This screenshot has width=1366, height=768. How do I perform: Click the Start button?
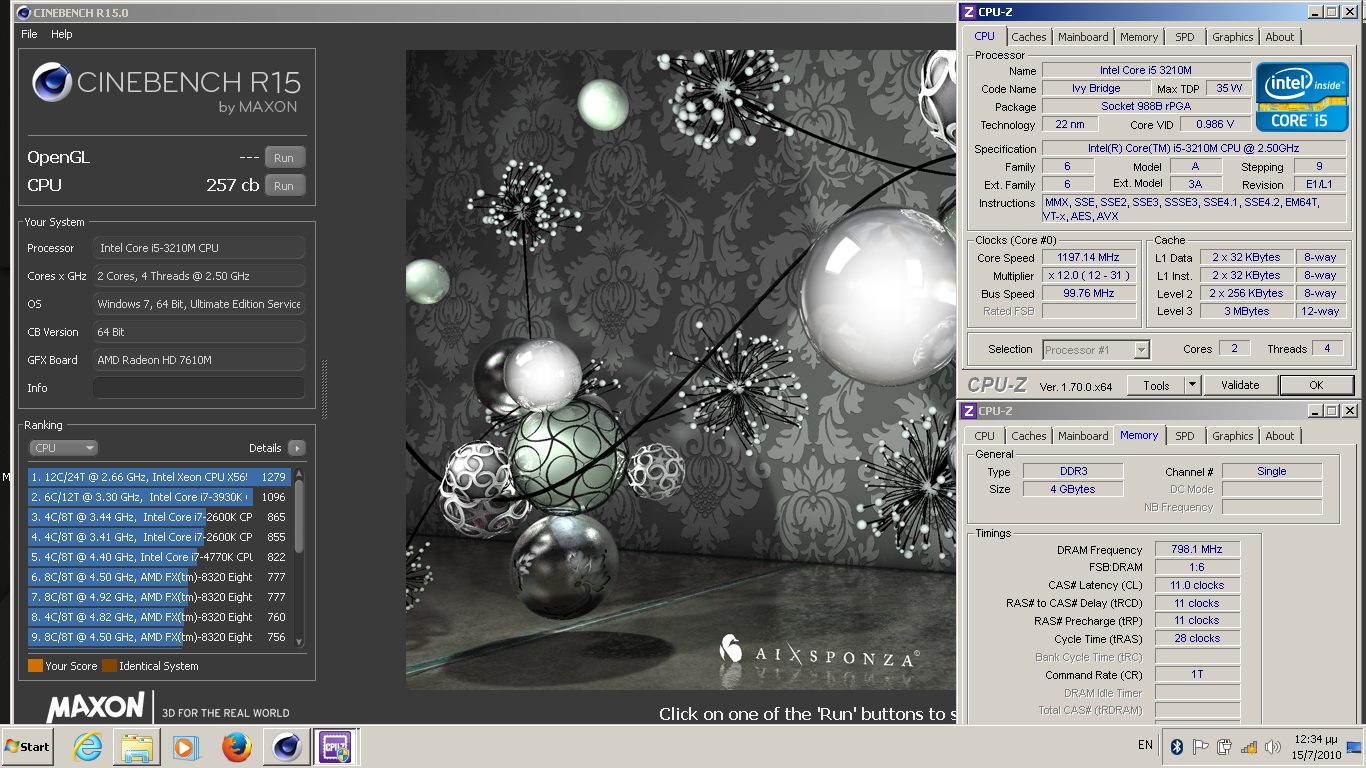pos(28,747)
